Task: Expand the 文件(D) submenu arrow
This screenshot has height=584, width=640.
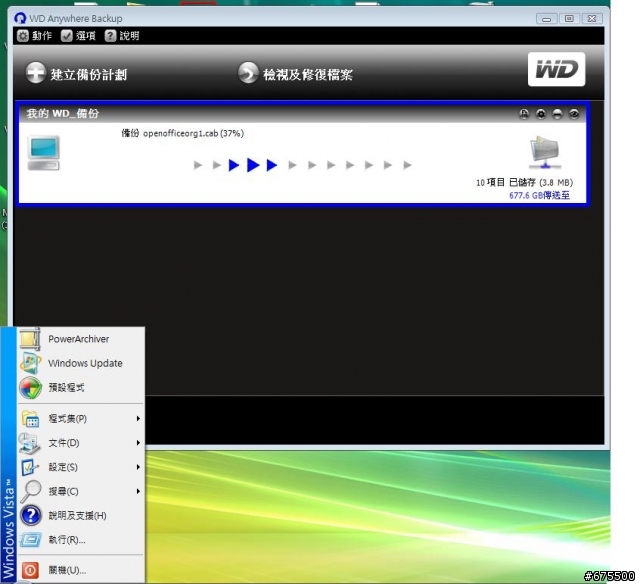Action: [x=138, y=443]
